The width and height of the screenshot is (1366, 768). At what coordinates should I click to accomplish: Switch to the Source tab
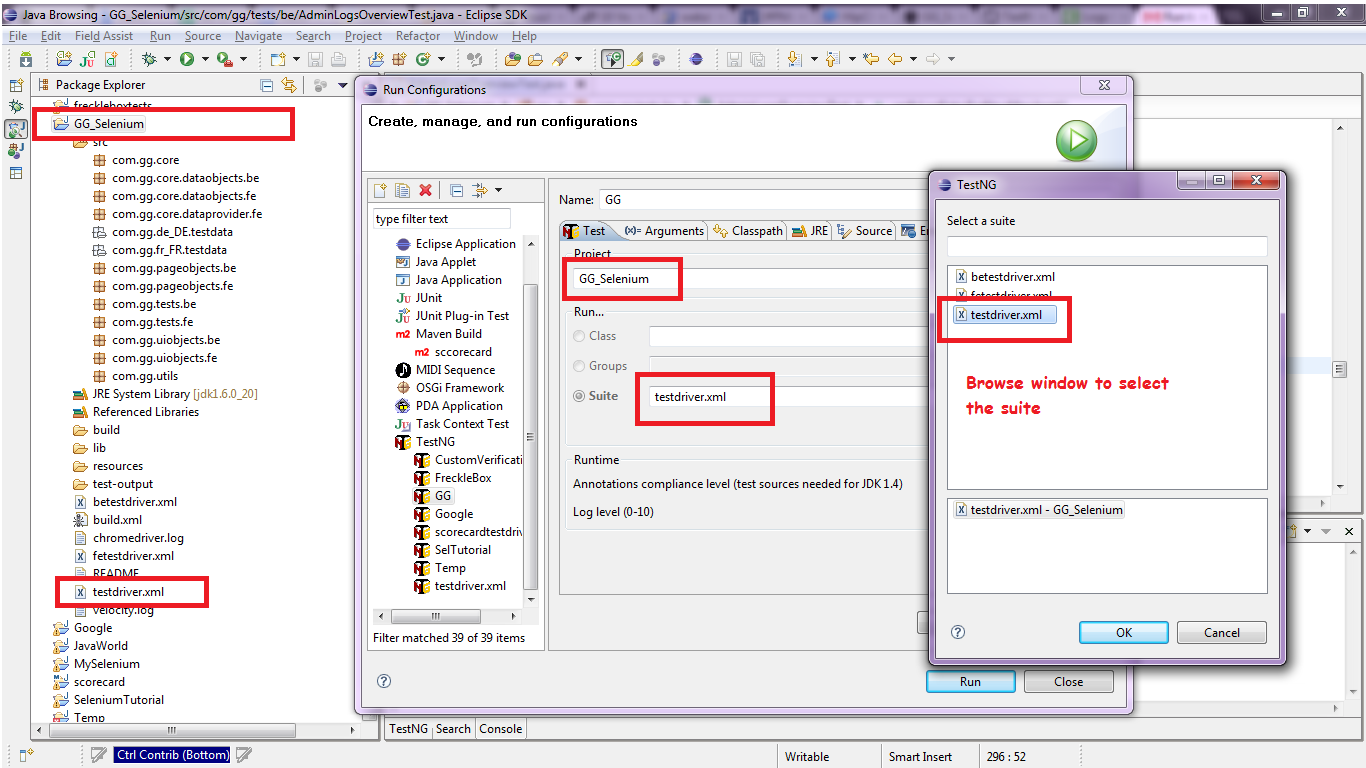click(865, 231)
